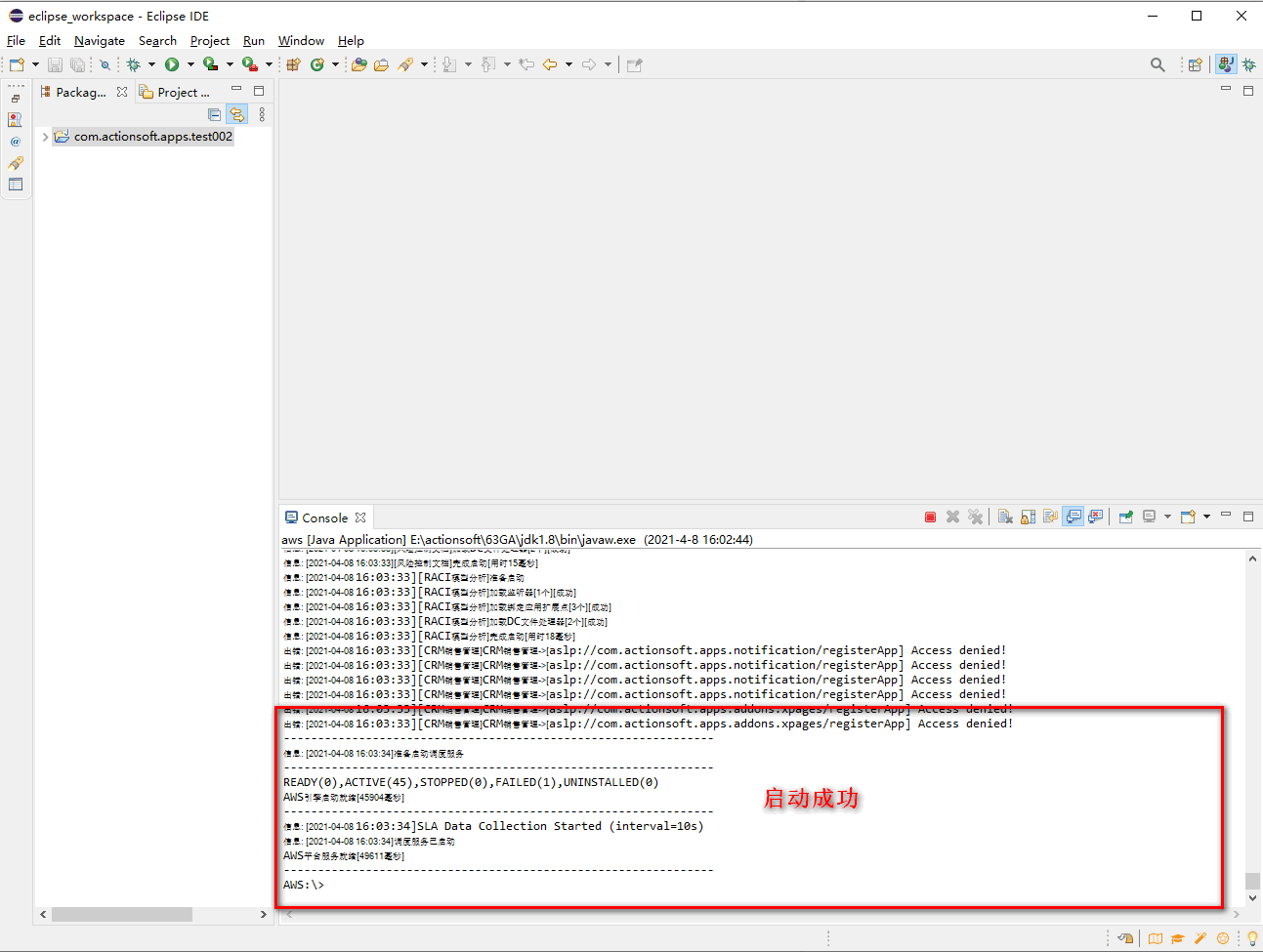The height and width of the screenshot is (952, 1263).
Task: Open the Open Console dropdown arrow
Action: click(1206, 517)
